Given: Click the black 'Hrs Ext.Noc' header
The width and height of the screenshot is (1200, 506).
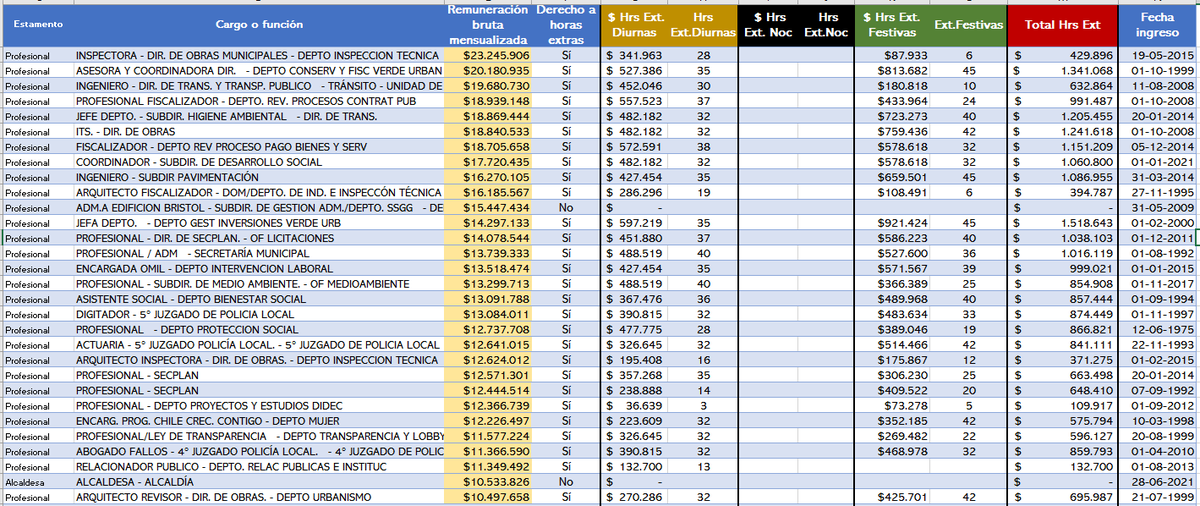Looking at the screenshot, I should tap(827, 25).
